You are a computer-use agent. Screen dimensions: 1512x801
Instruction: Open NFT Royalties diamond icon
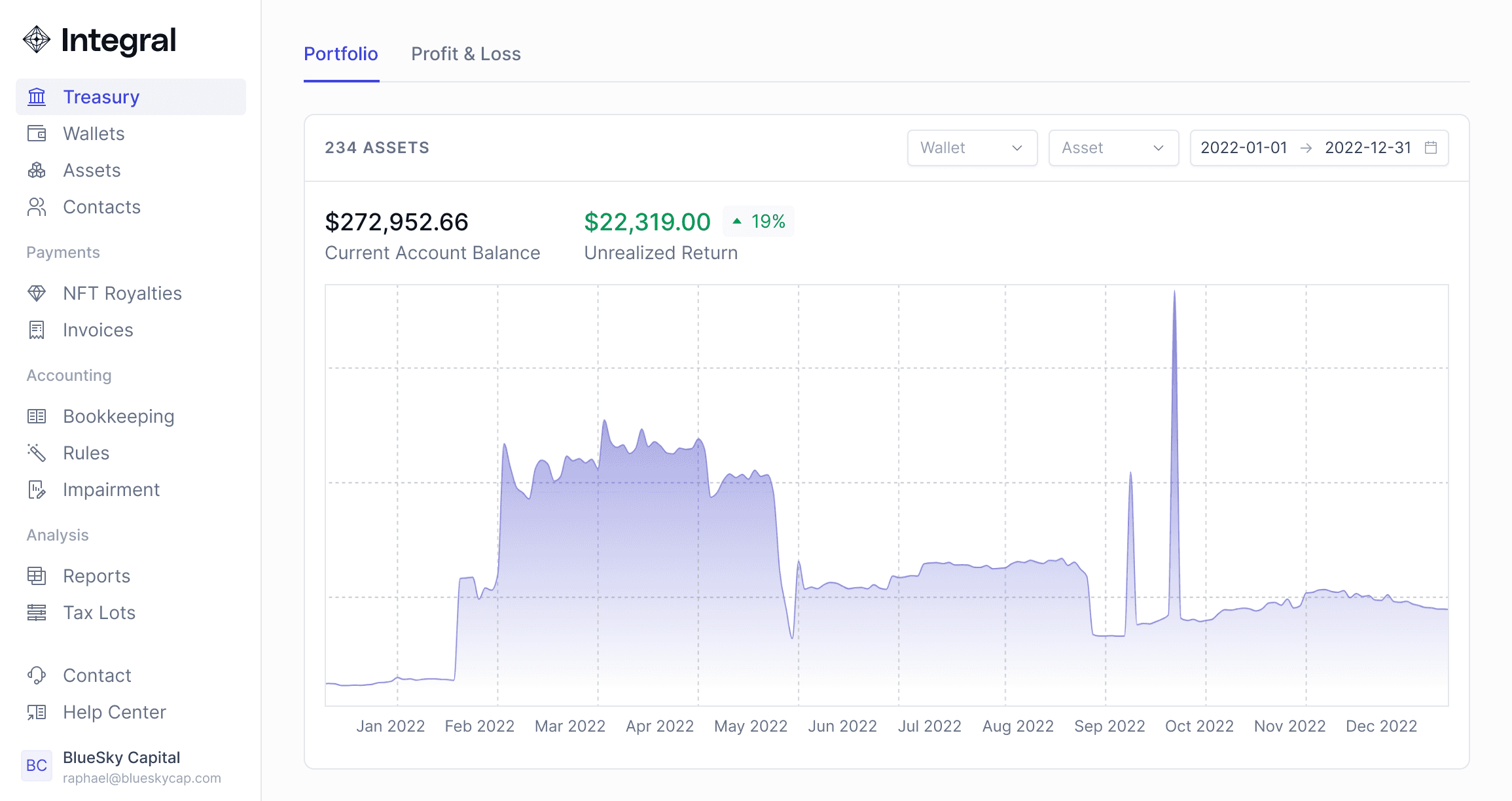(37, 293)
